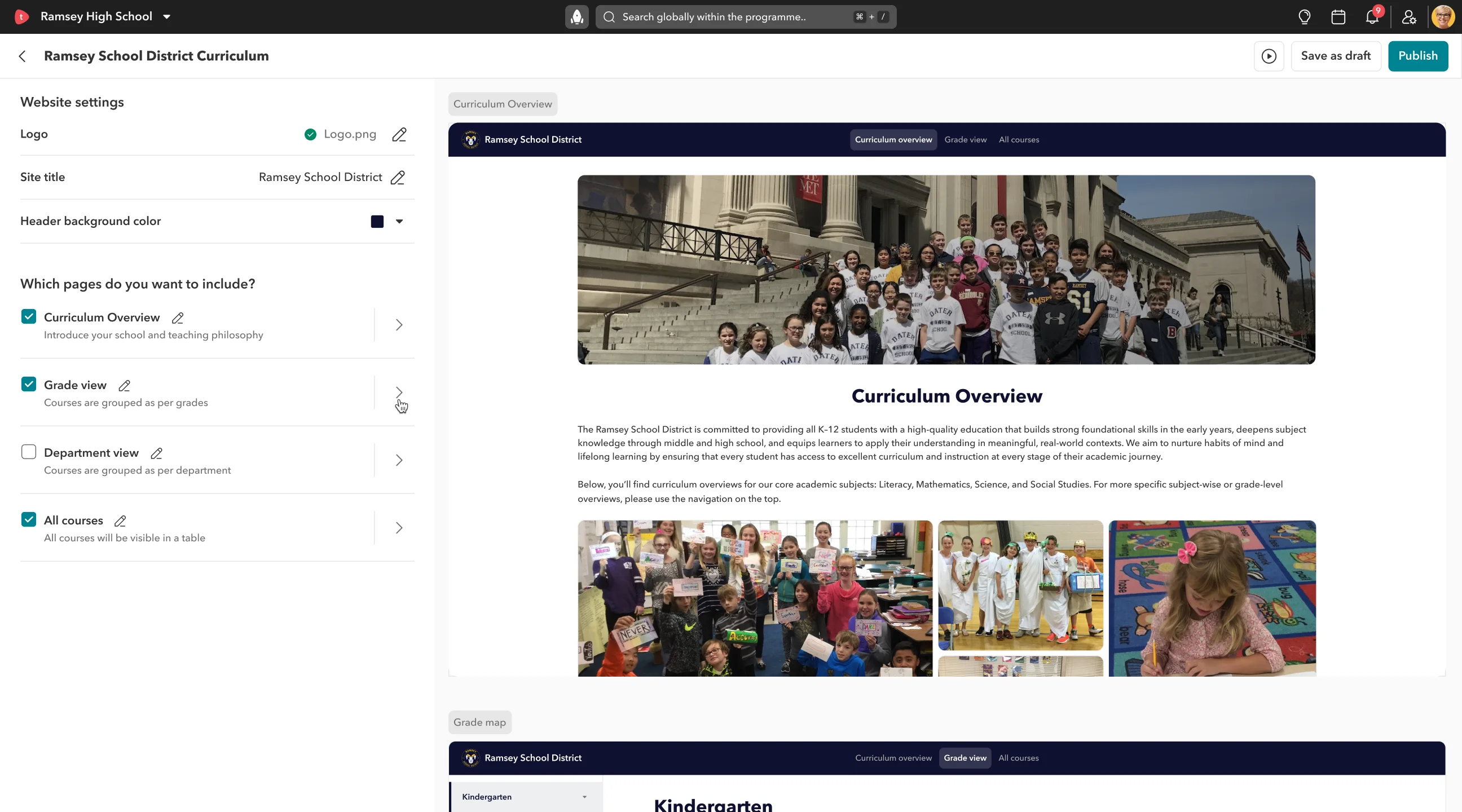Screen dimensions: 1462x812
Task: Select Grade view tab in first preview
Action: 966,140
